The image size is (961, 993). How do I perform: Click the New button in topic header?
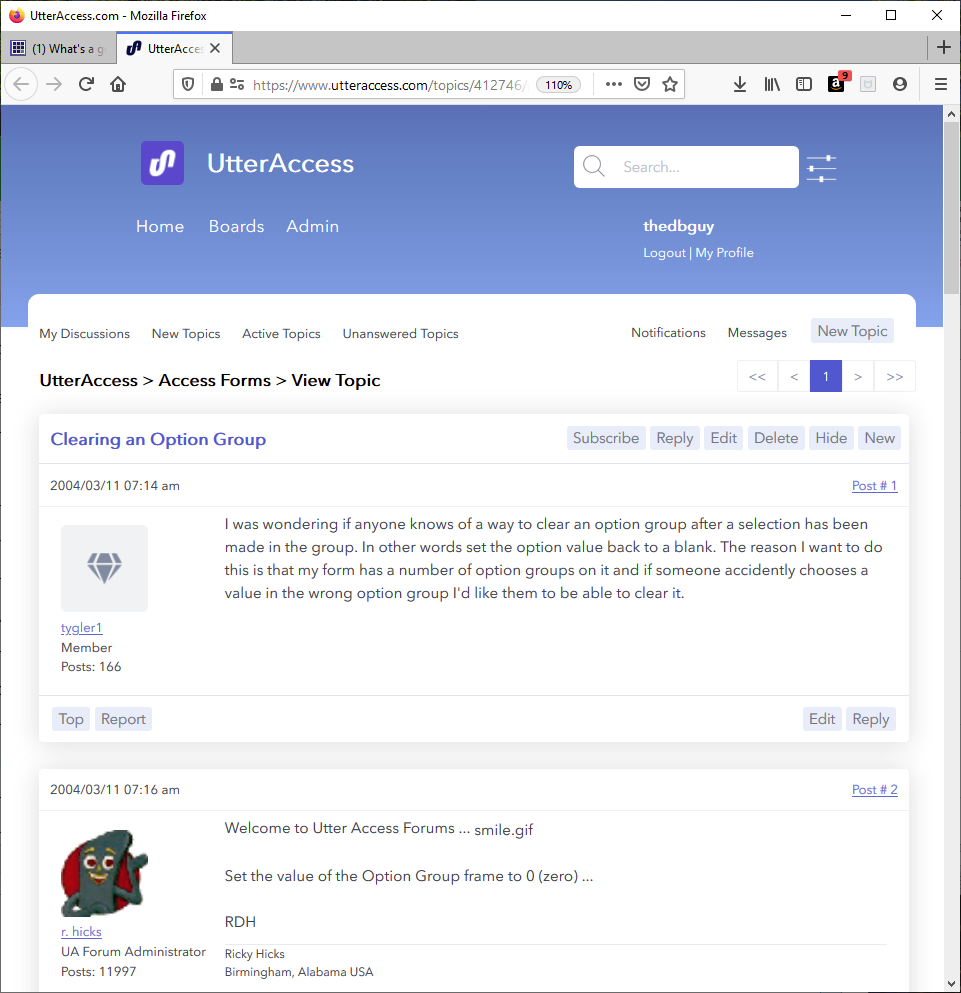(879, 438)
